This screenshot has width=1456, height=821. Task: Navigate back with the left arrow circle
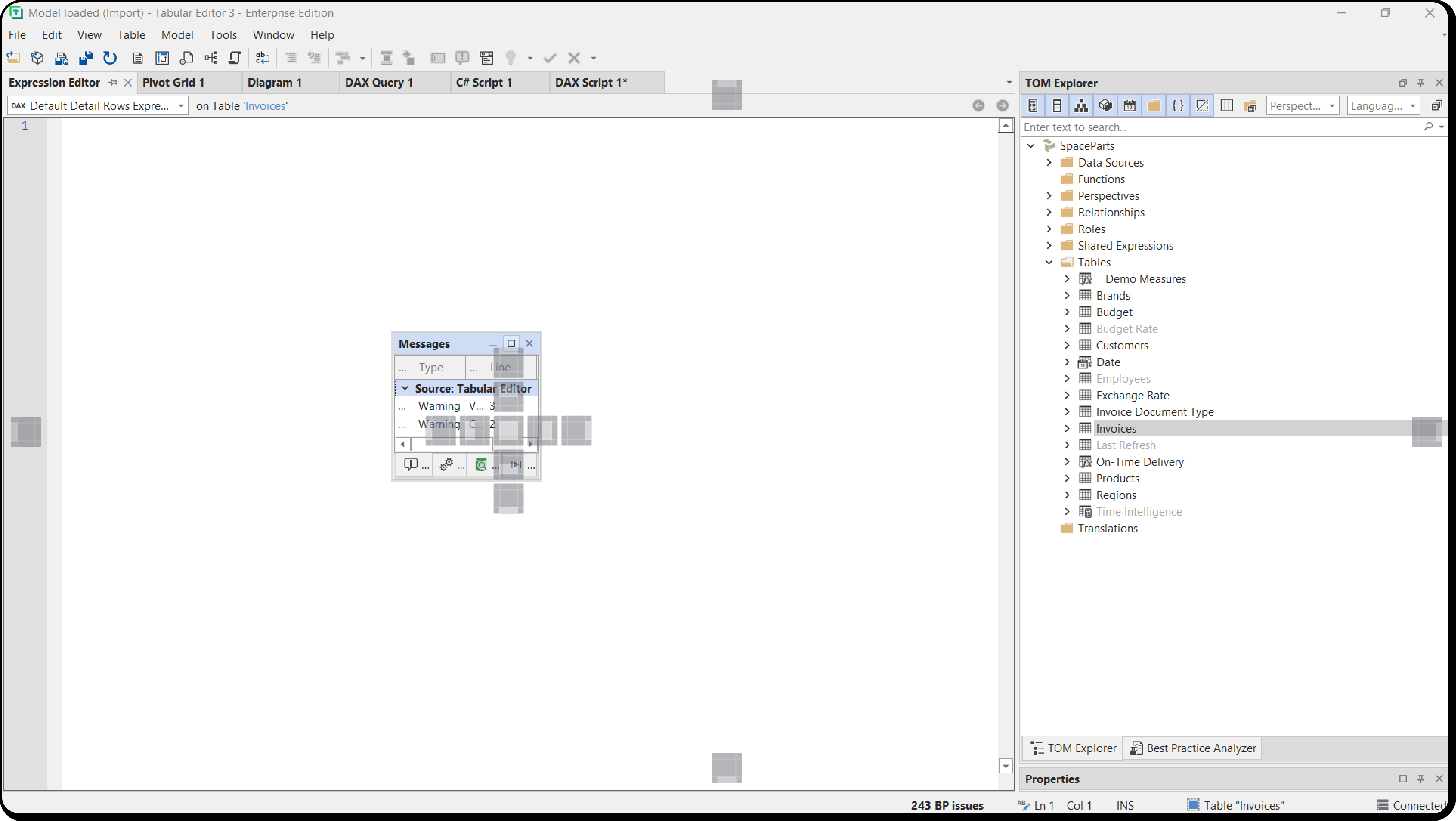[x=978, y=106]
